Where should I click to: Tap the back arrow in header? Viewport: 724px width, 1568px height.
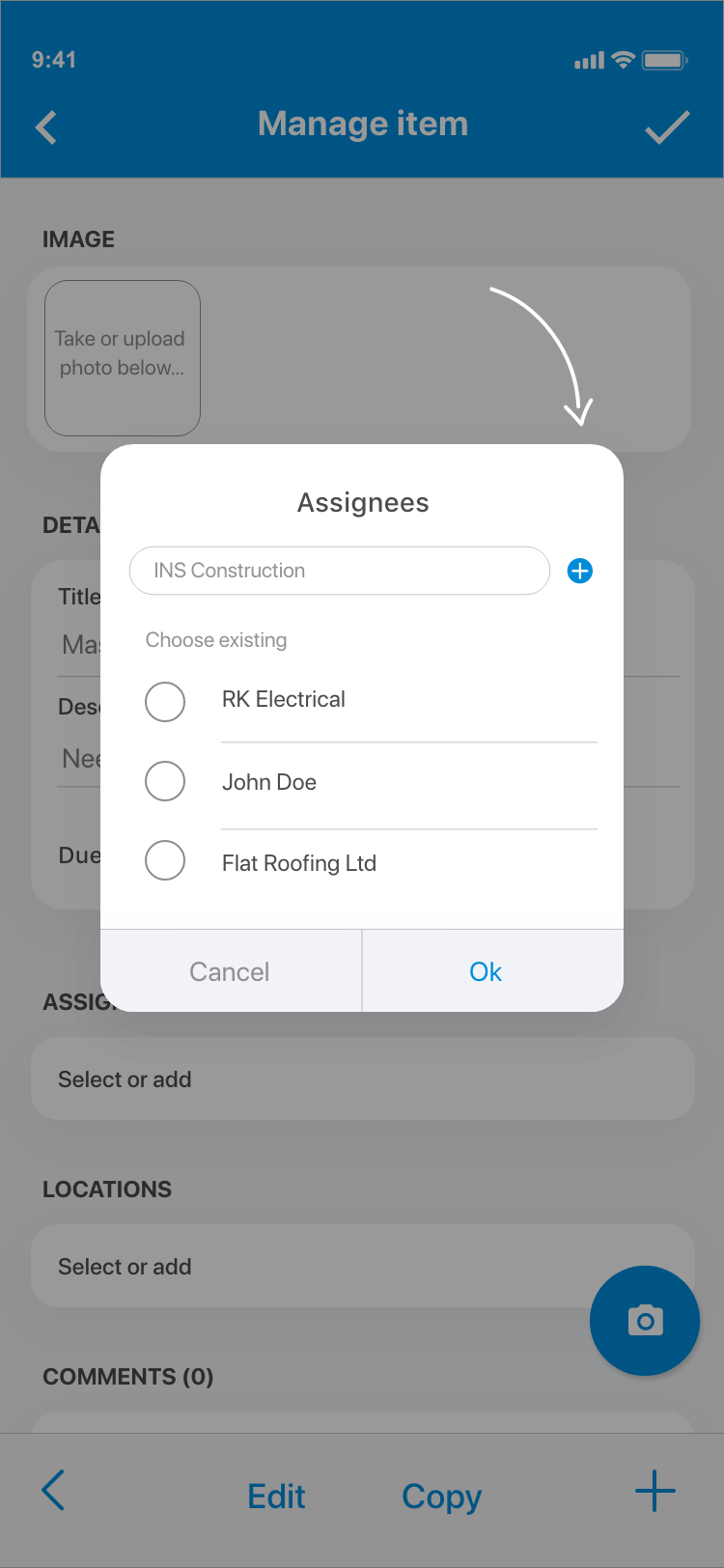point(46,127)
